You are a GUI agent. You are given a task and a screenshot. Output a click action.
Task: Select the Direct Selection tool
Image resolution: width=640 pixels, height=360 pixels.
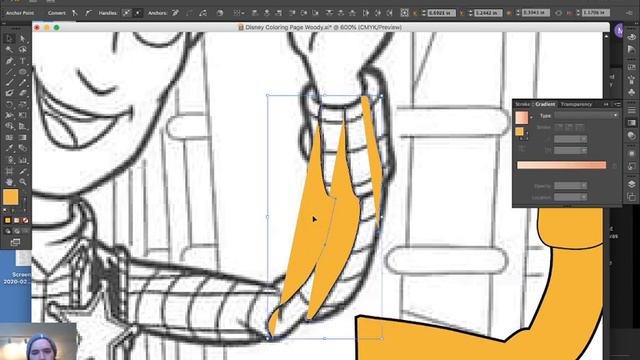coord(22,39)
